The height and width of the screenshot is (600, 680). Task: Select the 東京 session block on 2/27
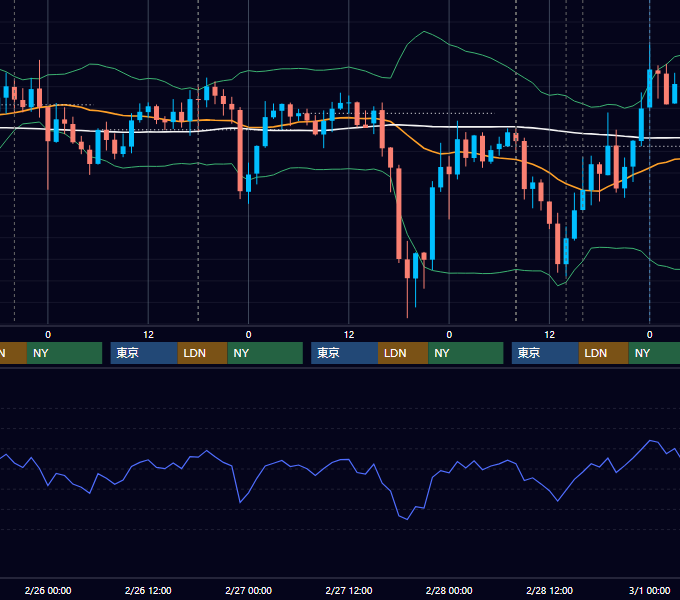pos(345,353)
